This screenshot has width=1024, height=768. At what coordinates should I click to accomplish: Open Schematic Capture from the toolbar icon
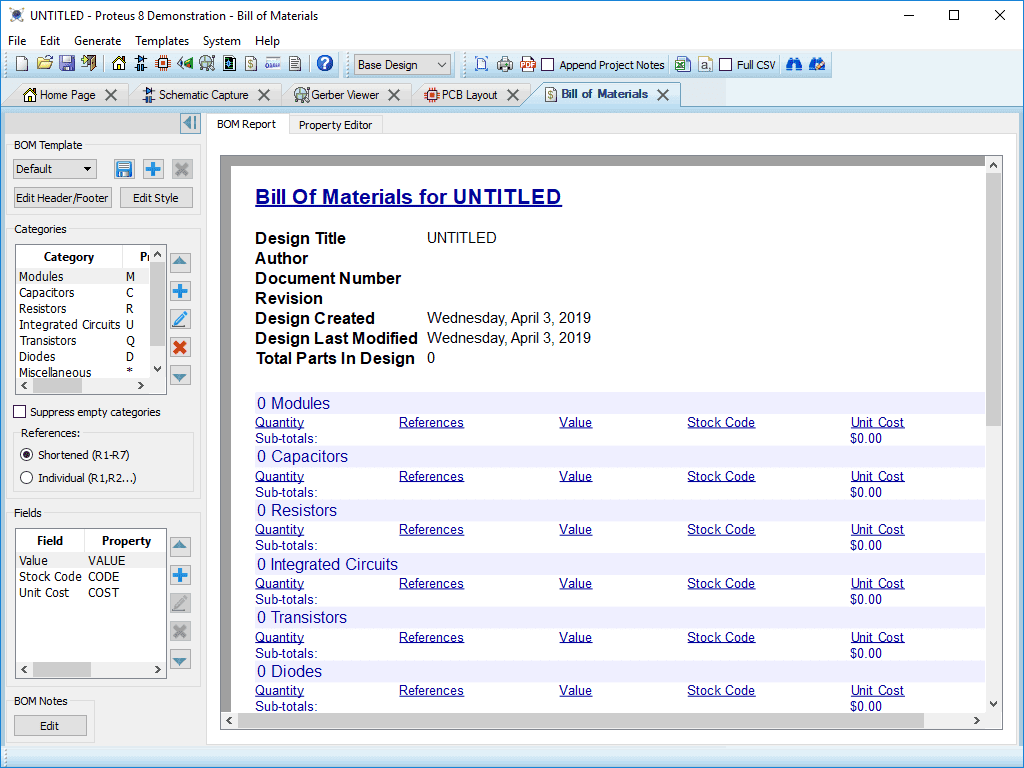(140, 64)
